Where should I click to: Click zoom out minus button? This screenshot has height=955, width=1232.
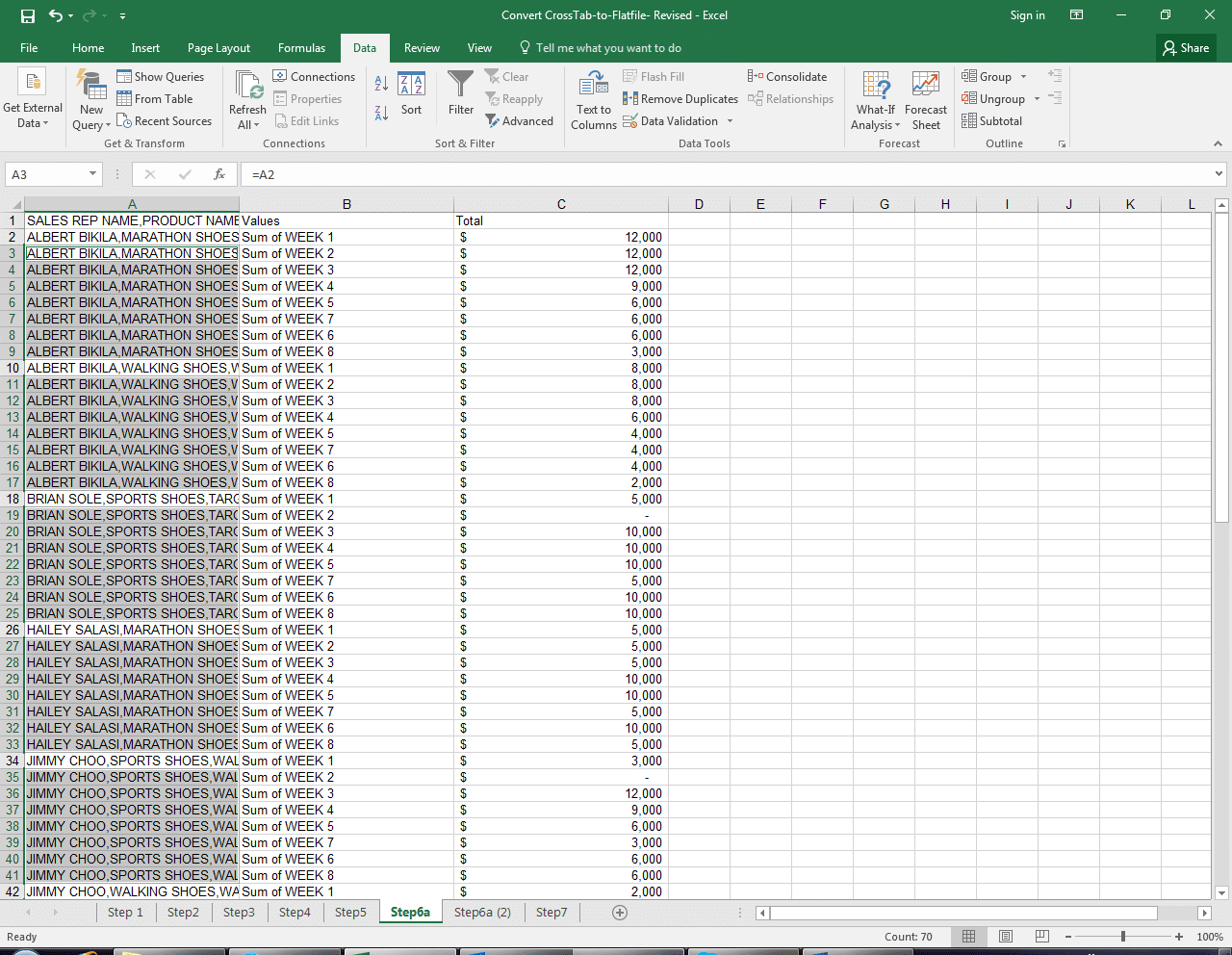(1067, 937)
